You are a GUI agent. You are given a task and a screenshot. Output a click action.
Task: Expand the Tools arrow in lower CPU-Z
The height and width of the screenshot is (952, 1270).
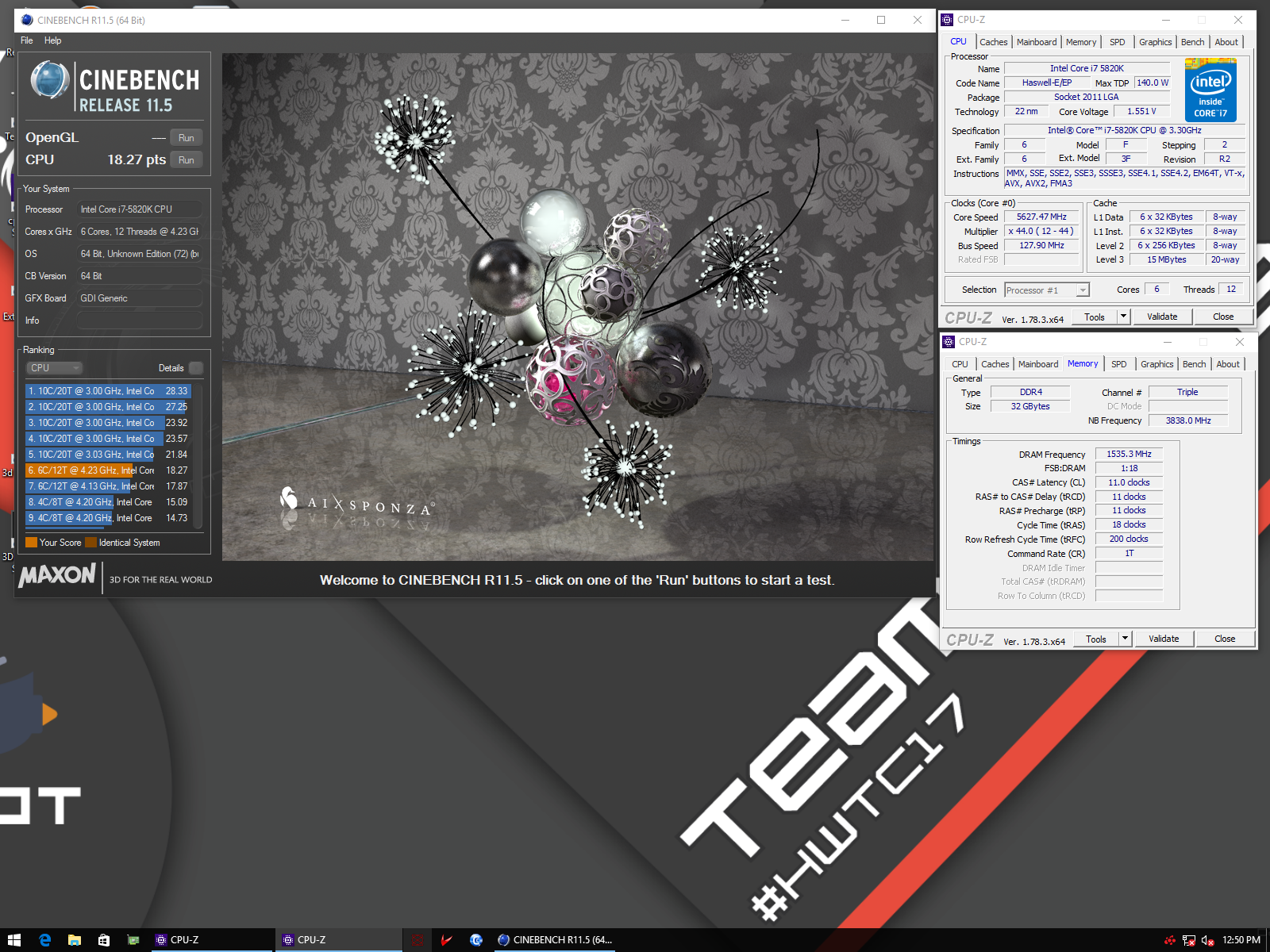[1125, 639]
